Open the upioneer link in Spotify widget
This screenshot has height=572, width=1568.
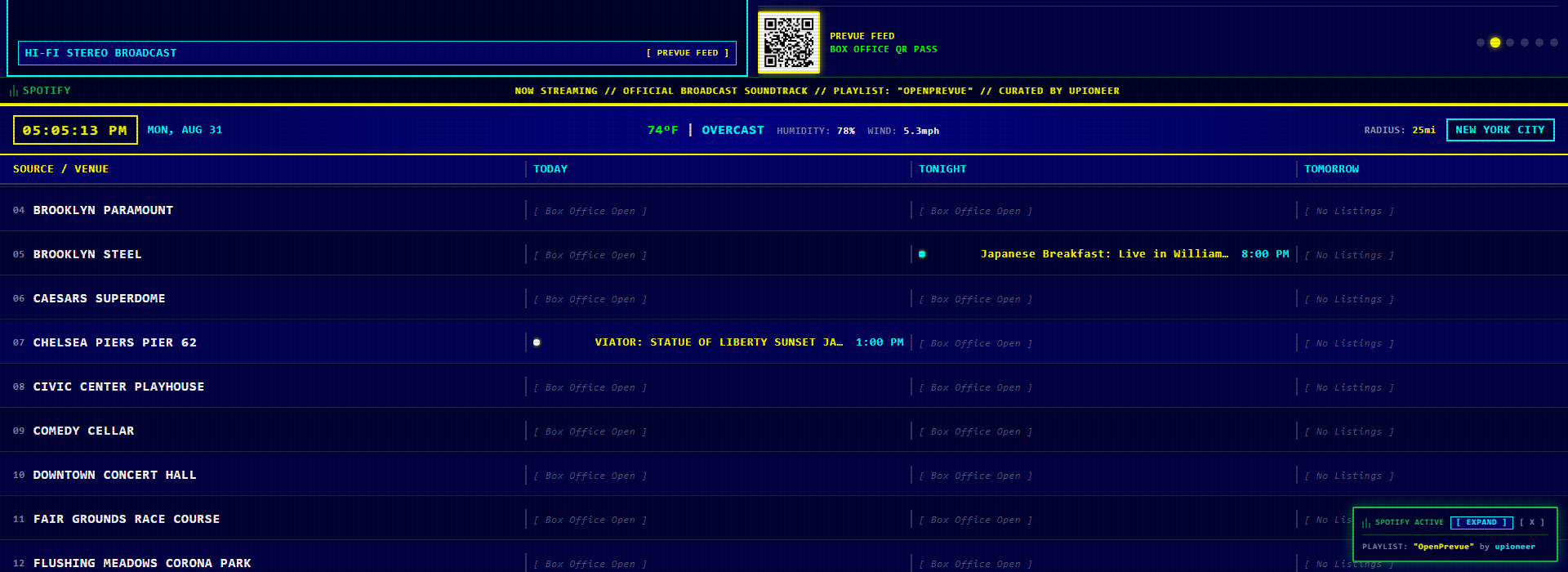pyautogui.click(x=1515, y=547)
